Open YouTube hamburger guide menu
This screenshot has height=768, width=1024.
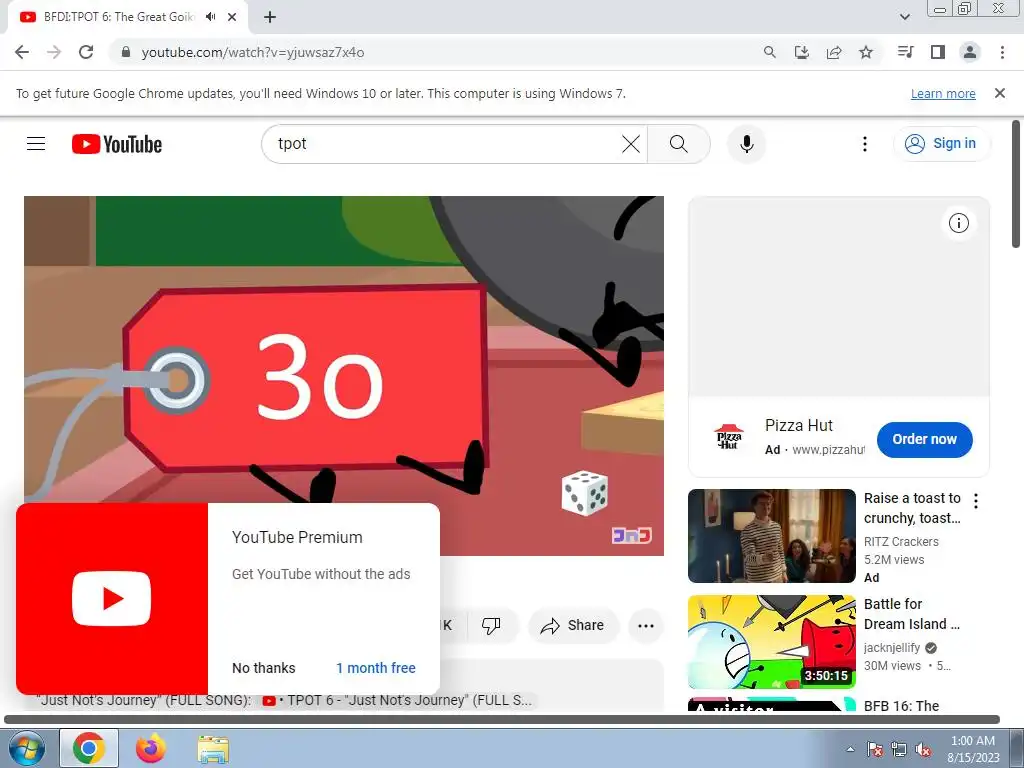(x=36, y=144)
